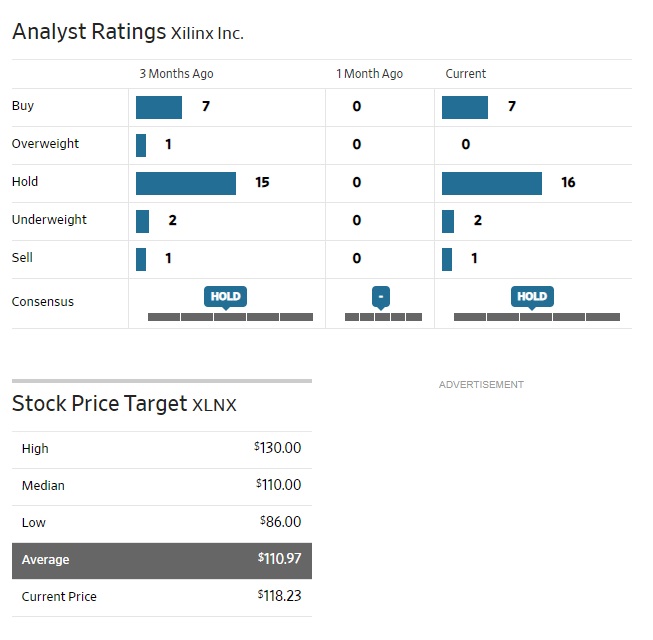
Task: Click the High price target row
Action: click(162, 449)
